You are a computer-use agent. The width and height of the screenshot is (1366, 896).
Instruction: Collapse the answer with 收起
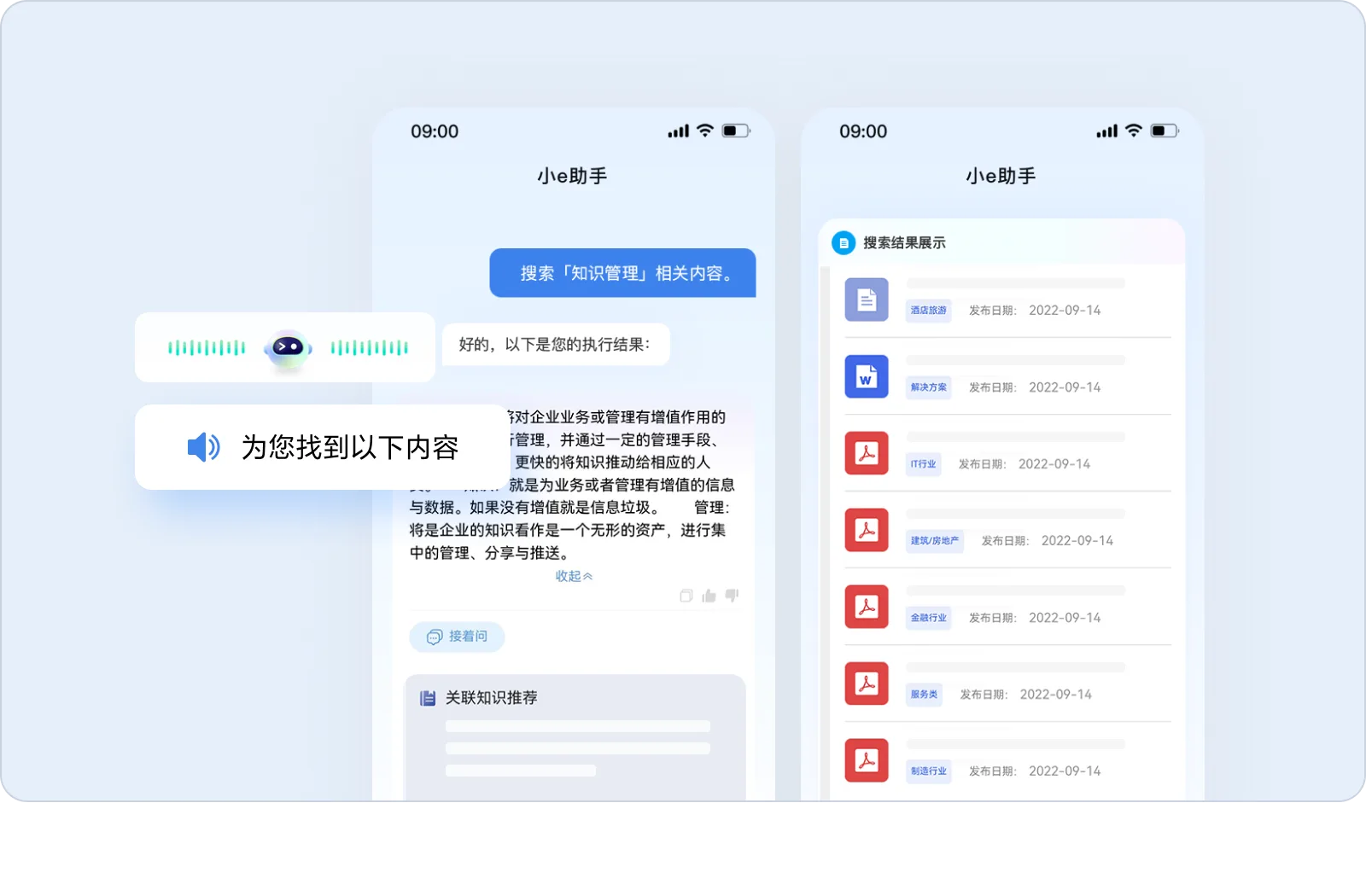pyautogui.click(x=574, y=576)
